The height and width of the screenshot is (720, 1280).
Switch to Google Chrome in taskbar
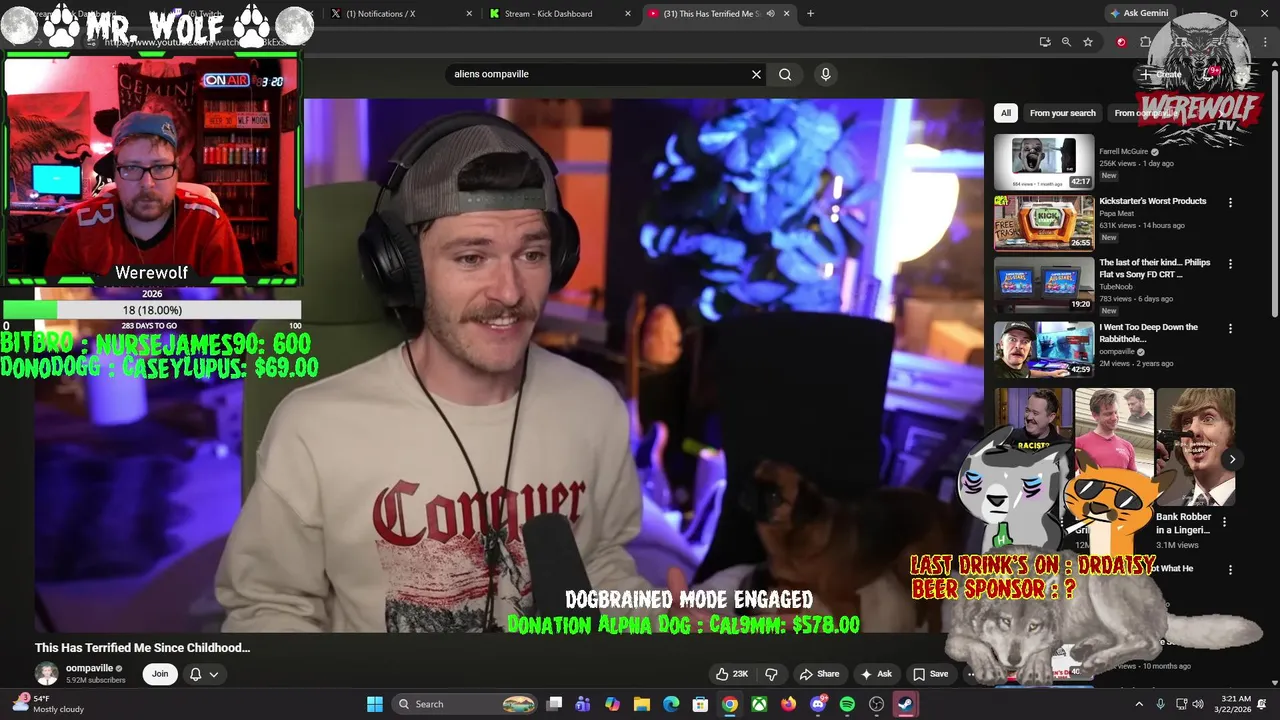point(730,704)
